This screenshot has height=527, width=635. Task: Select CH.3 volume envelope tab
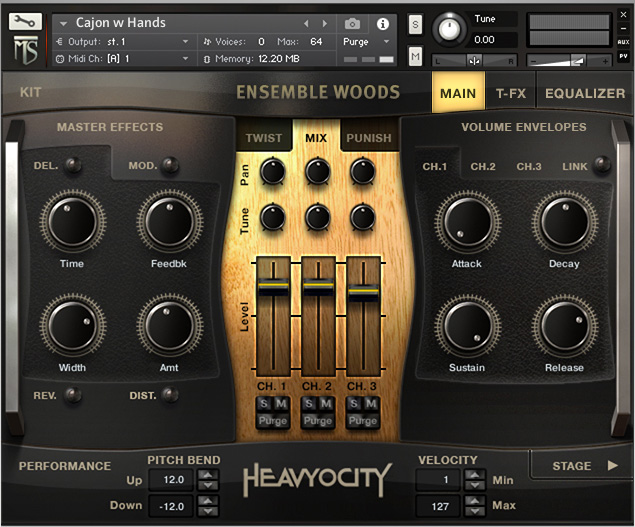[529, 166]
